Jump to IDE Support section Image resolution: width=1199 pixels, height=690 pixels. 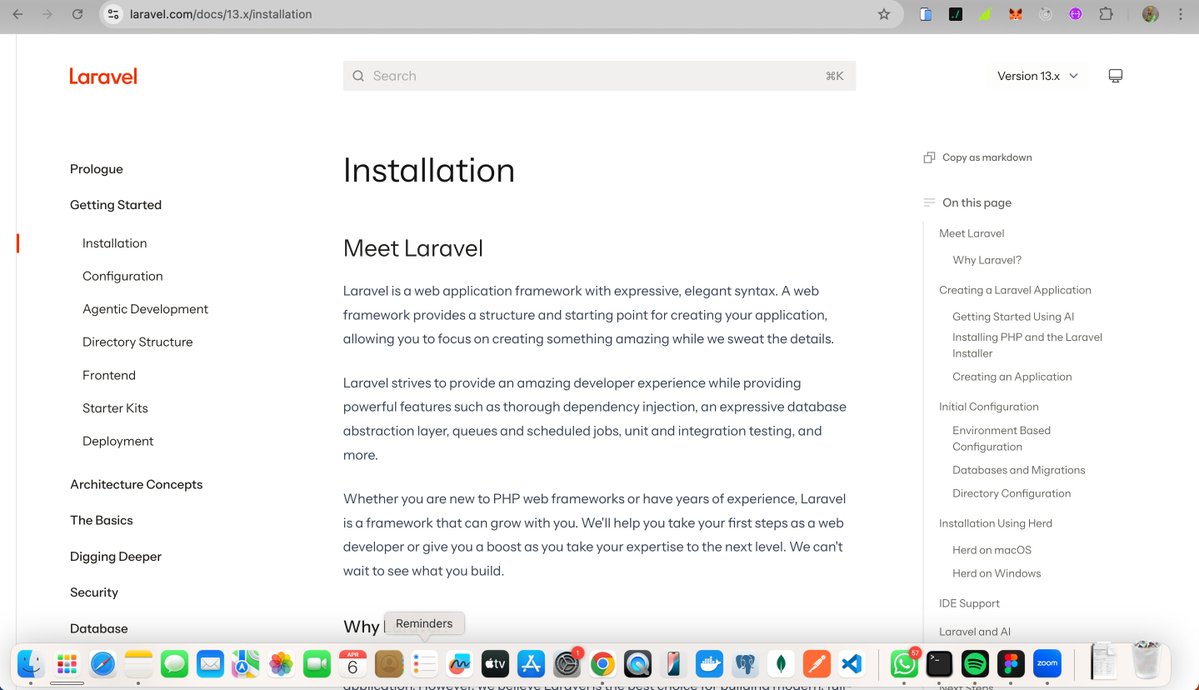point(969,604)
